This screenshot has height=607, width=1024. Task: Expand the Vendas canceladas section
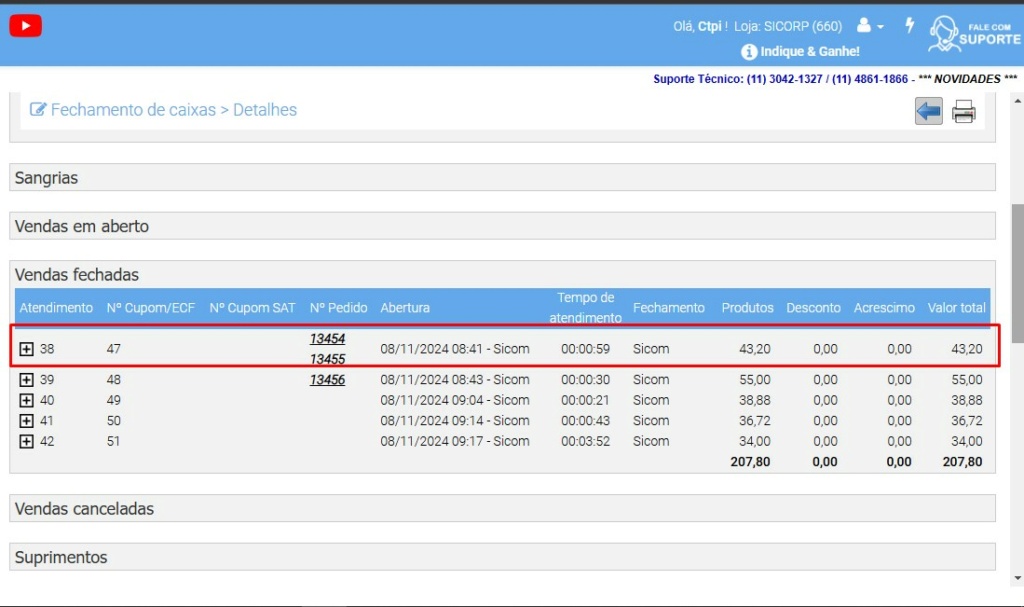[502, 508]
